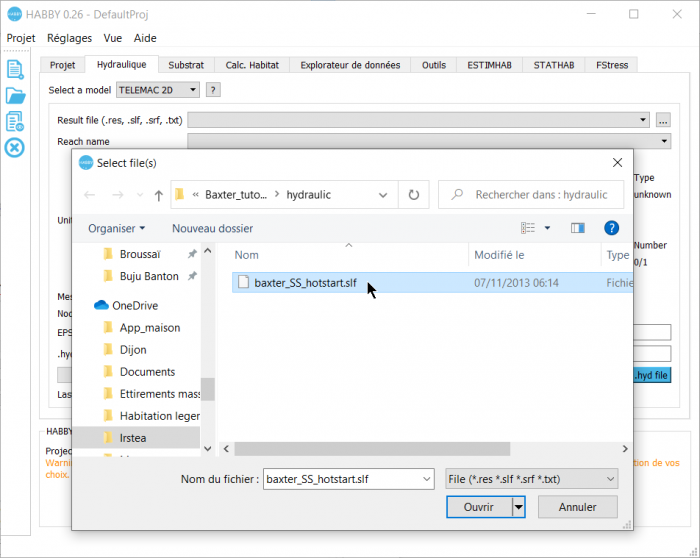
Task: Select the Ettirements folder in navigation pane
Action: click(x=159, y=394)
